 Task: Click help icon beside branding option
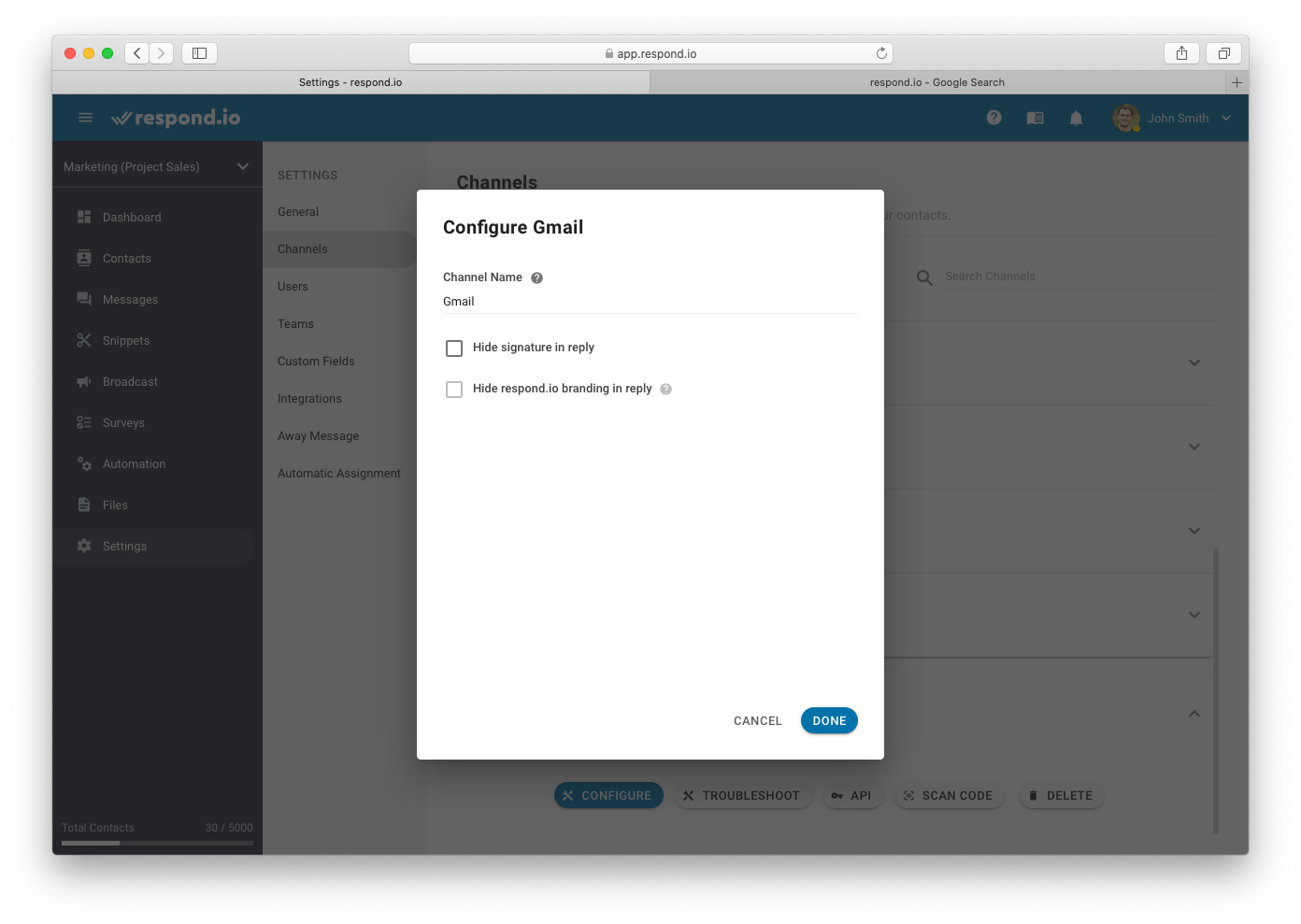coord(665,389)
